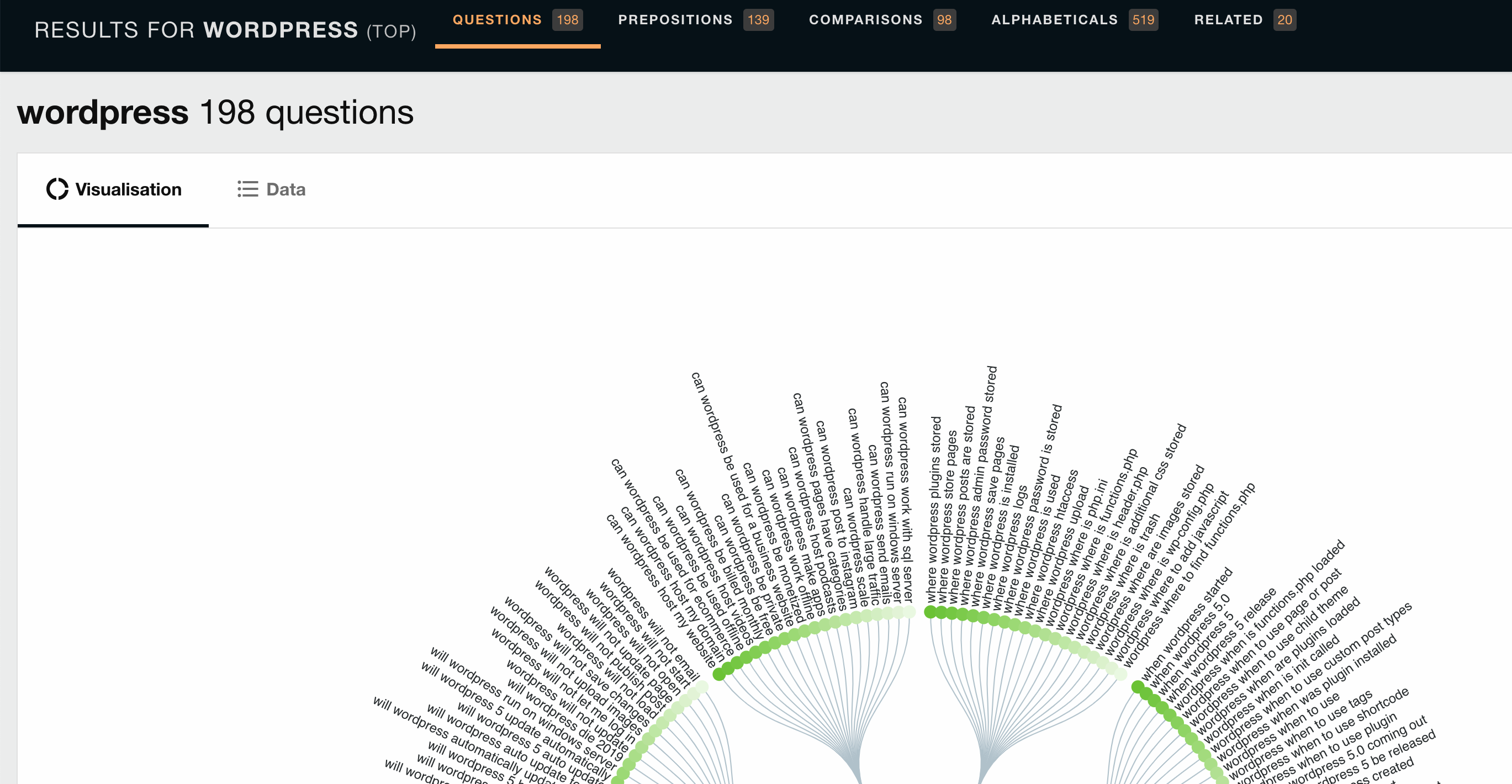This screenshot has width=1512, height=784.
Task: Click the 139 count badge beside Prepositions
Action: (758, 20)
